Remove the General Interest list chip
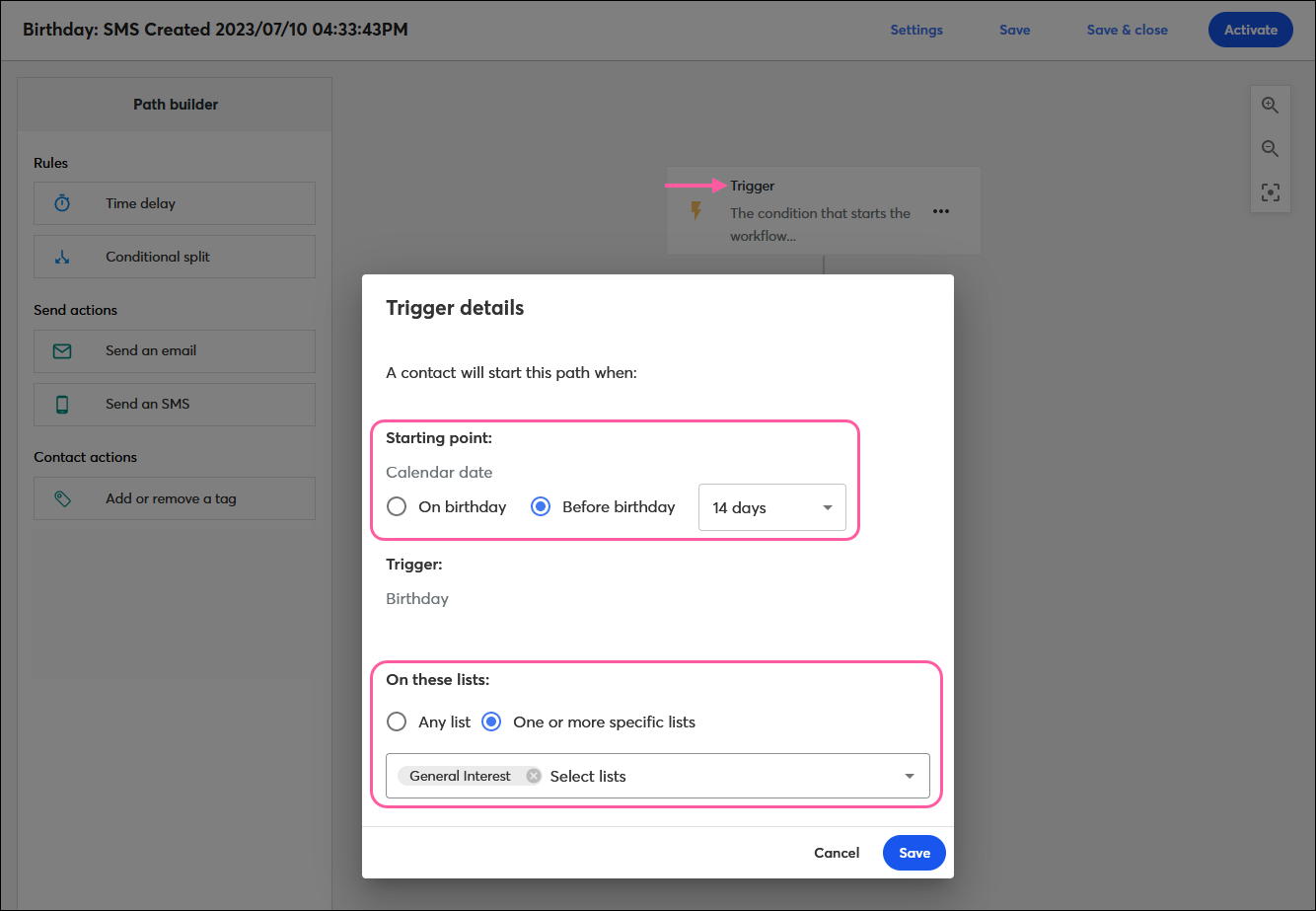 533,776
